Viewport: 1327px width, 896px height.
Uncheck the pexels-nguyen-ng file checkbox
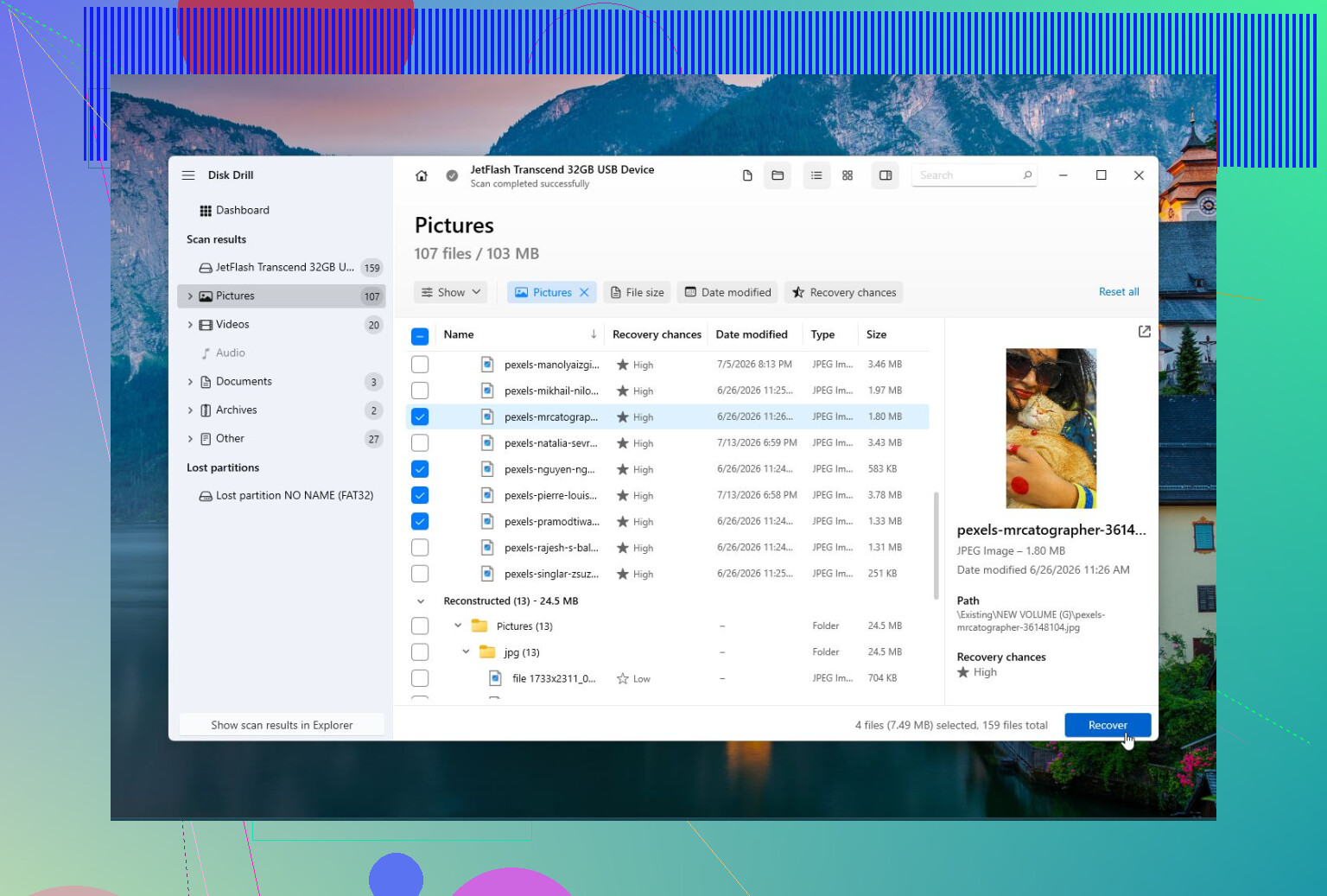[x=420, y=470]
